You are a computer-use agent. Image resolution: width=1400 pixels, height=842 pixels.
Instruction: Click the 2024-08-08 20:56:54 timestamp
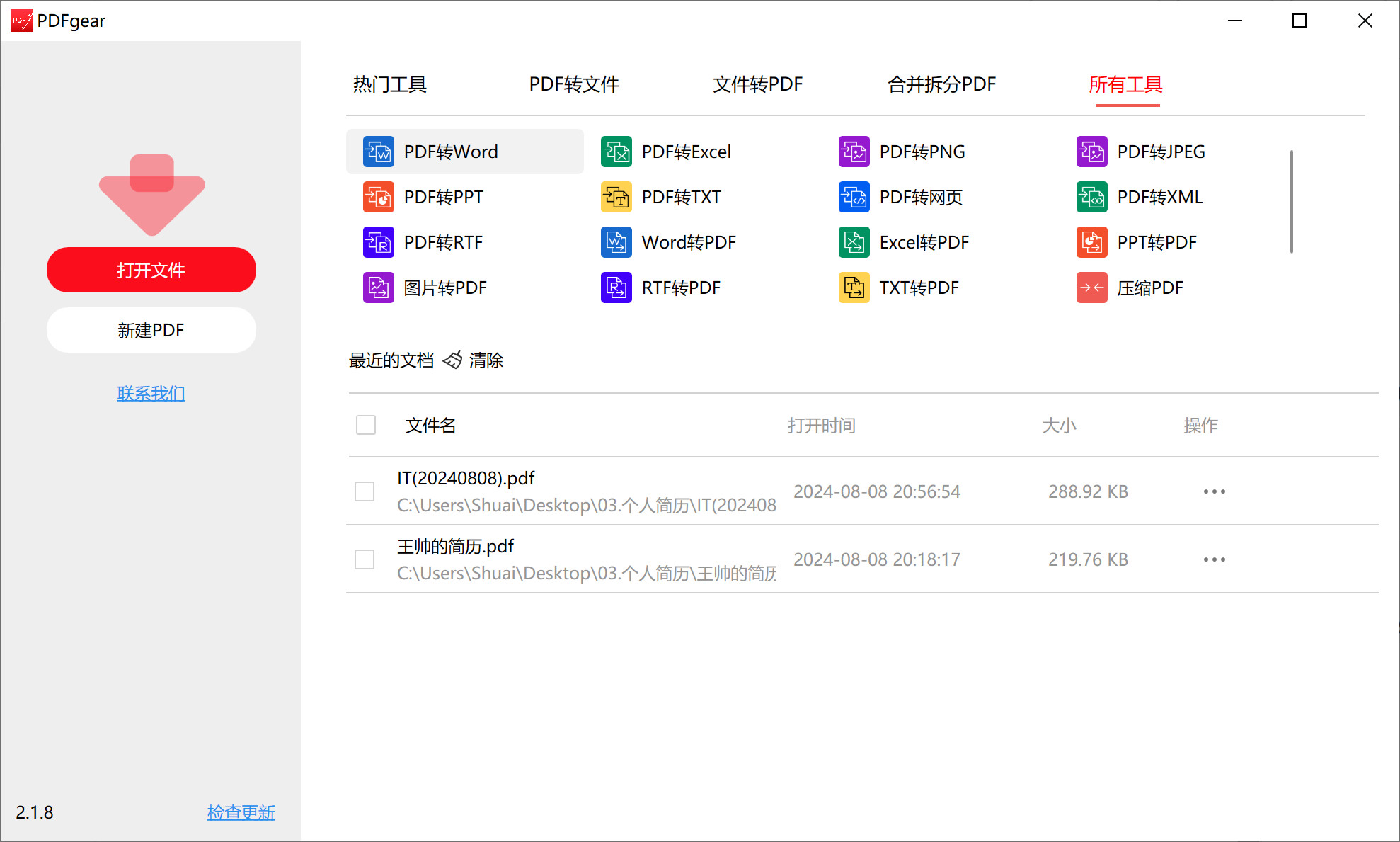pyautogui.click(x=877, y=491)
